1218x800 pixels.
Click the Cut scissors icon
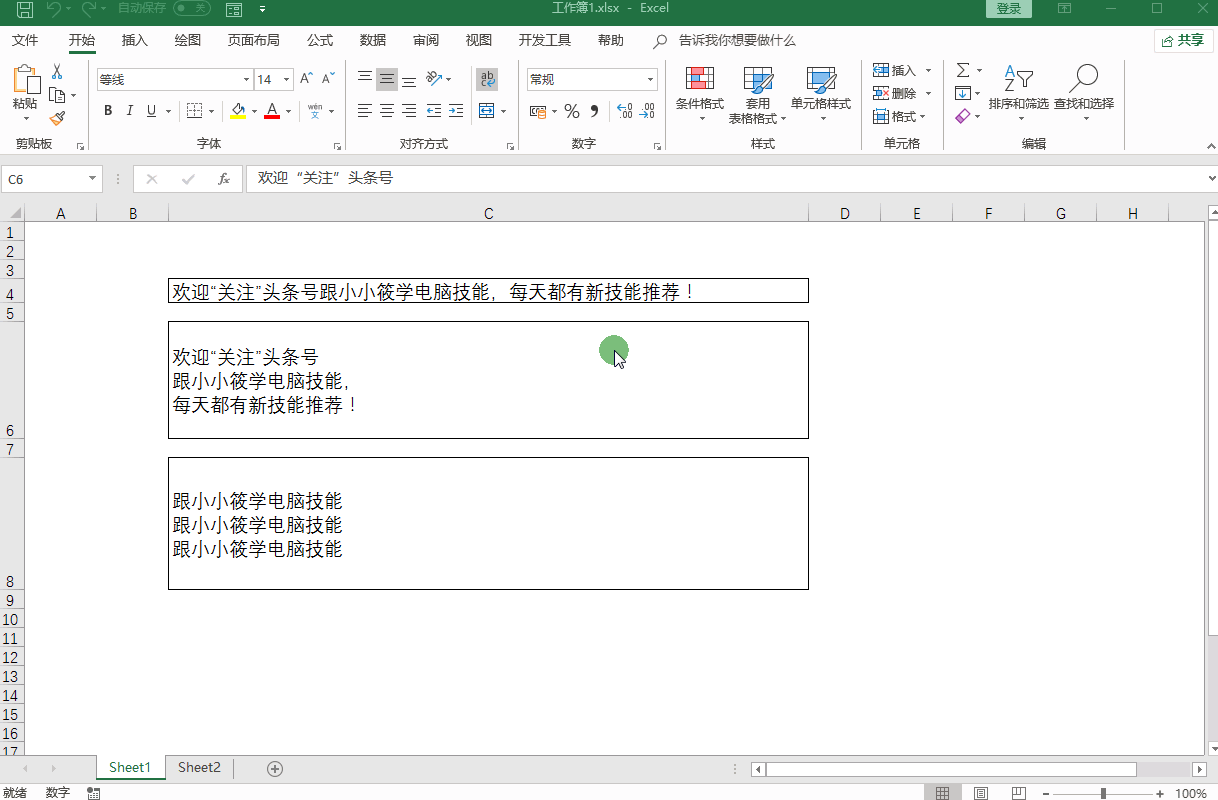coord(57,72)
